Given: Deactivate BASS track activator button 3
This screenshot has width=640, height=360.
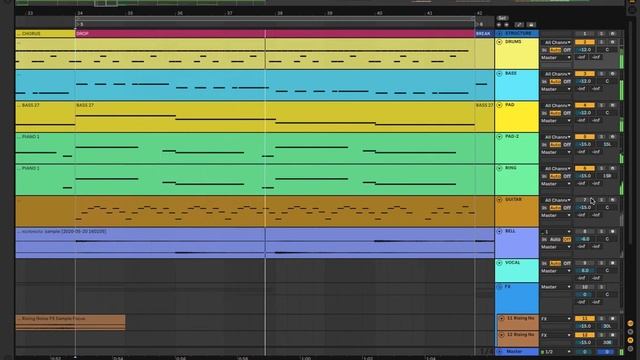Looking at the screenshot, I should 584,73.
